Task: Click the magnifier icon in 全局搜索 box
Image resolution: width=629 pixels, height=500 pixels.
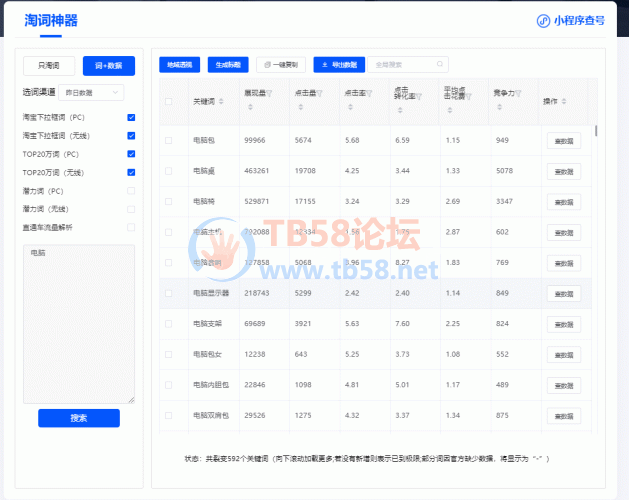Action: (440, 64)
